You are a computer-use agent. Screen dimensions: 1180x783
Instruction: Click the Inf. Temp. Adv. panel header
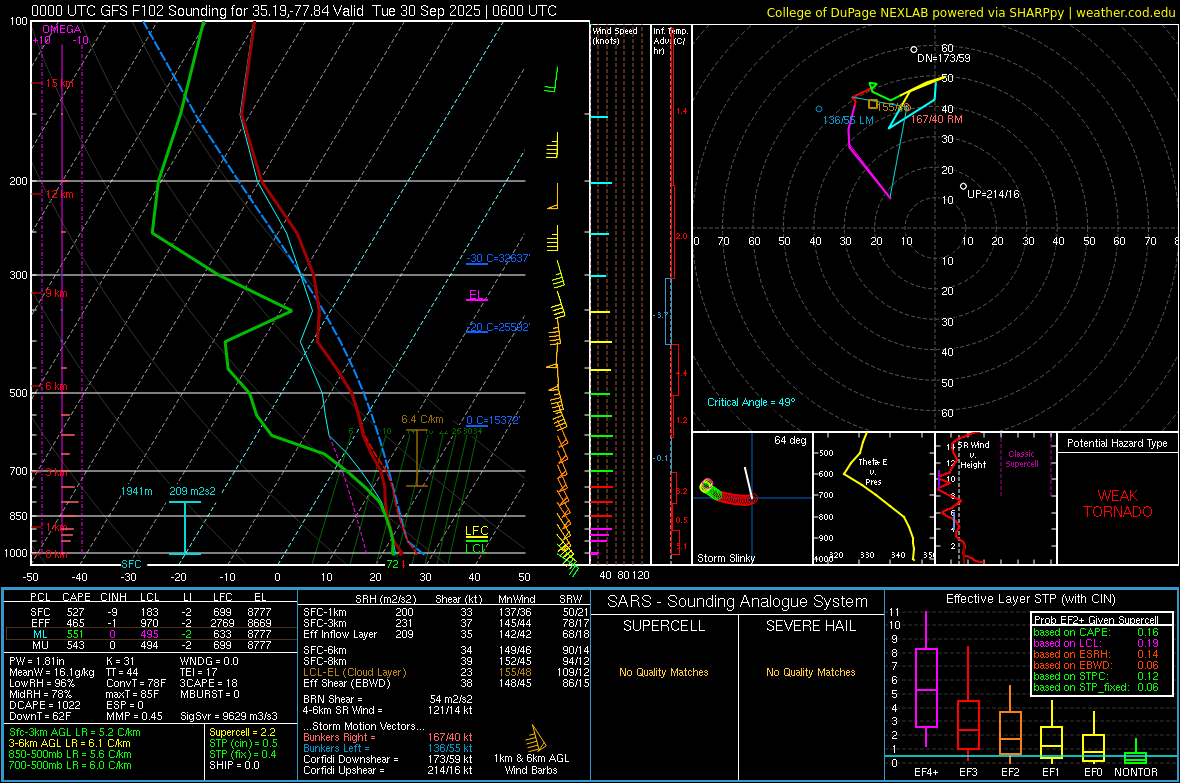[670, 41]
